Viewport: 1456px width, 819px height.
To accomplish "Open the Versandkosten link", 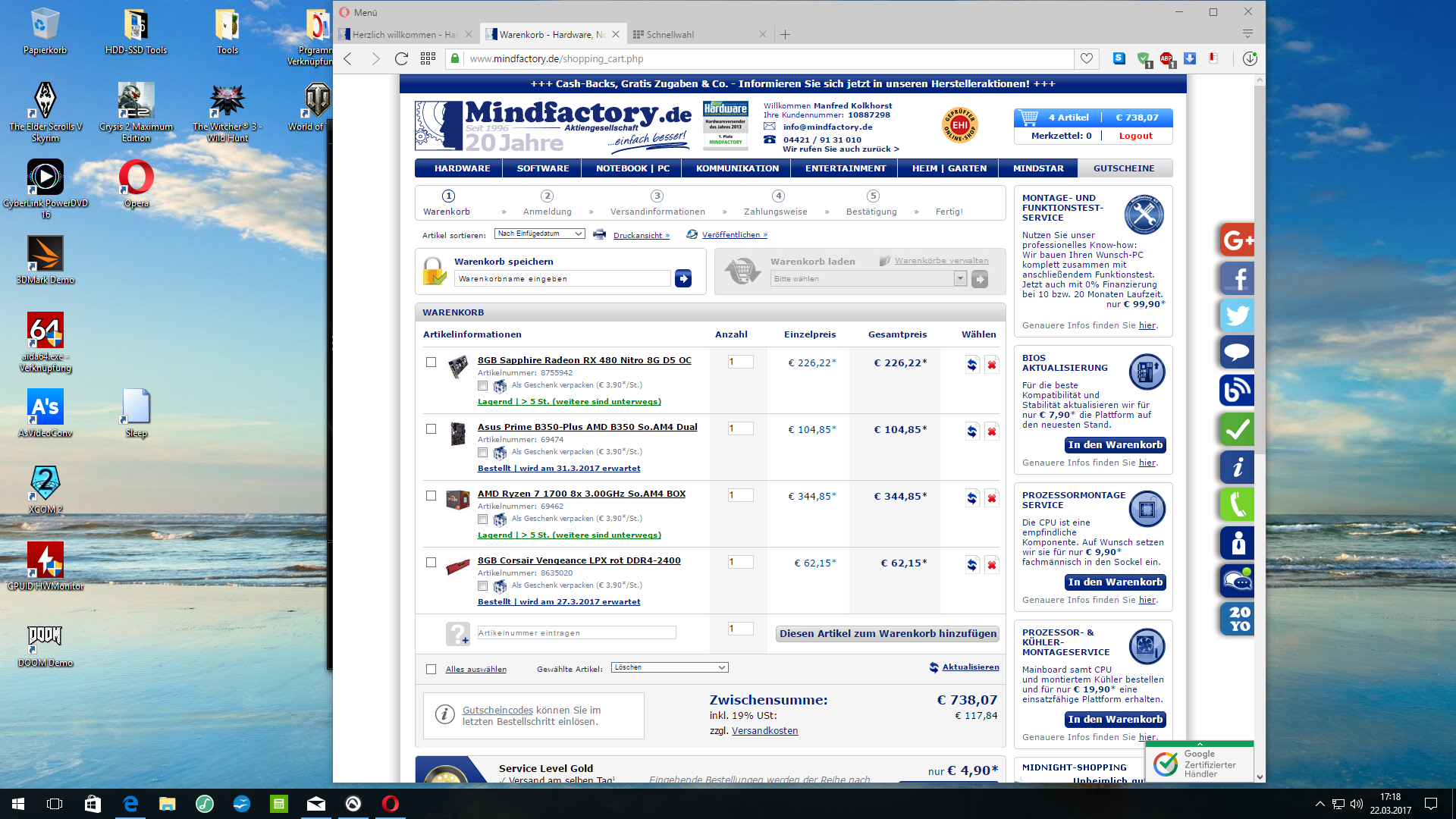I will [x=764, y=731].
